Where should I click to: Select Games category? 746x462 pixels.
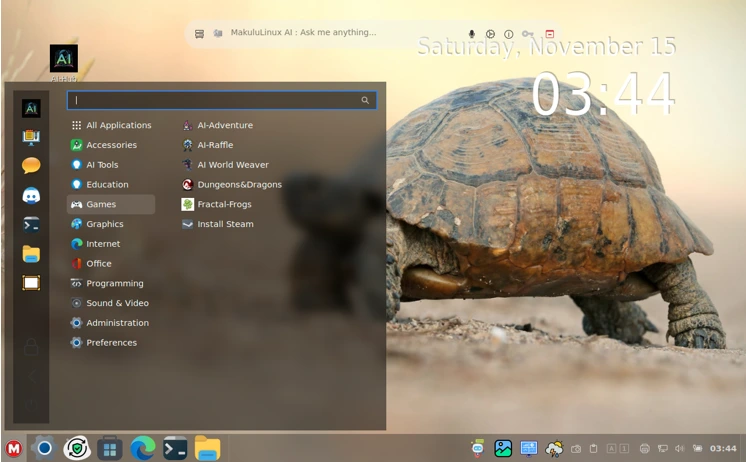coord(111,204)
